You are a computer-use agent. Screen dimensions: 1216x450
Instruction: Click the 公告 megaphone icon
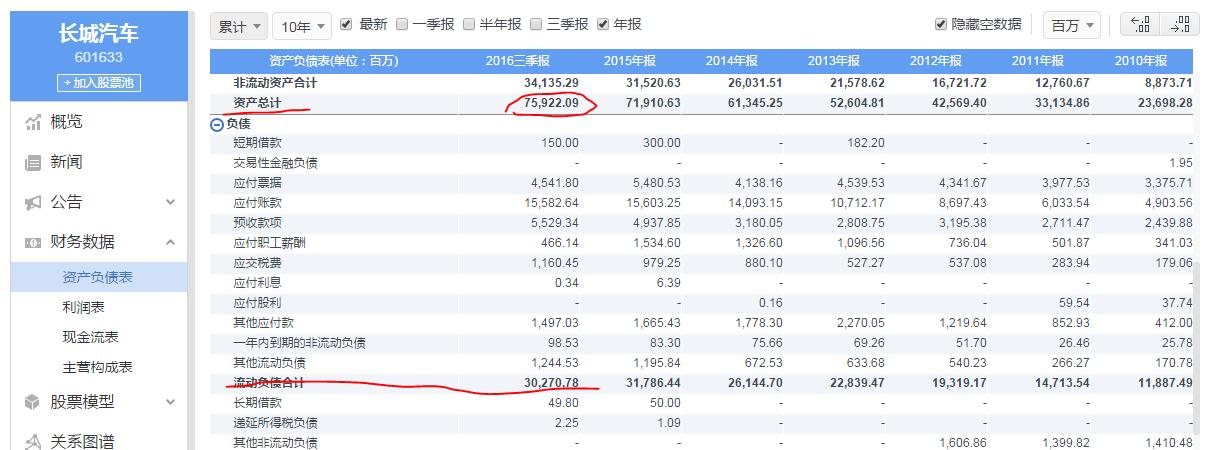[x=31, y=202]
